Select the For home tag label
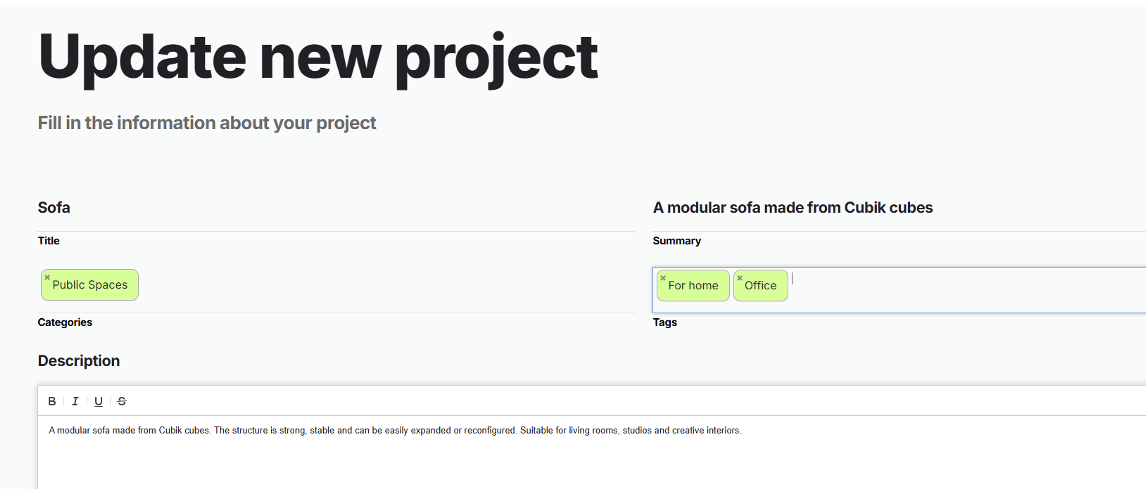The width and height of the screenshot is (1146, 500). tap(694, 286)
